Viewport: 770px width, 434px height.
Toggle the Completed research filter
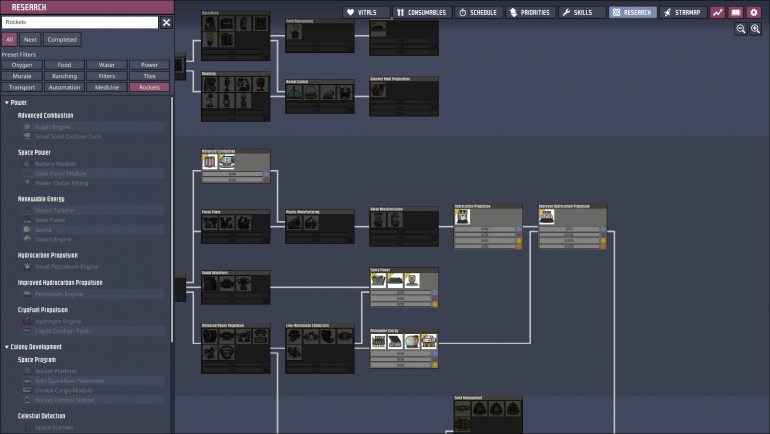[x=62, y=39]
